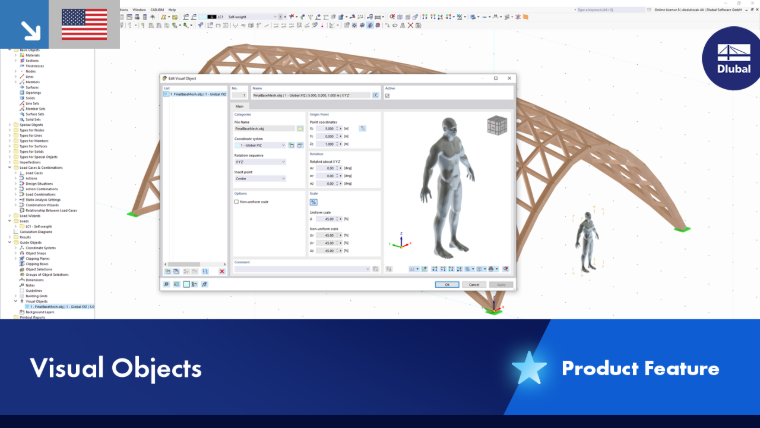Click the new coordinate system icon
Image resolution: width=760 pixels, height=428 pixels.
(291, 145)
